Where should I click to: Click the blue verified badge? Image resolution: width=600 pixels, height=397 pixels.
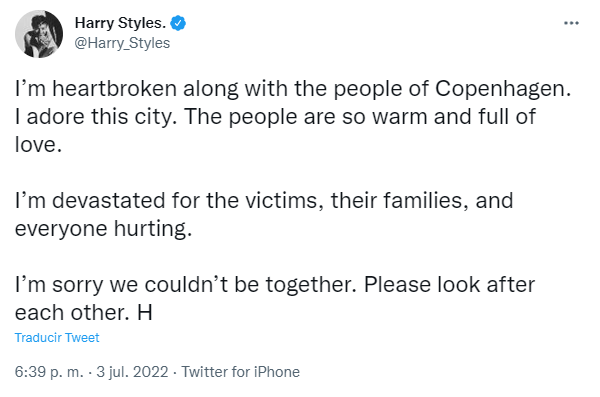(178, 23)
